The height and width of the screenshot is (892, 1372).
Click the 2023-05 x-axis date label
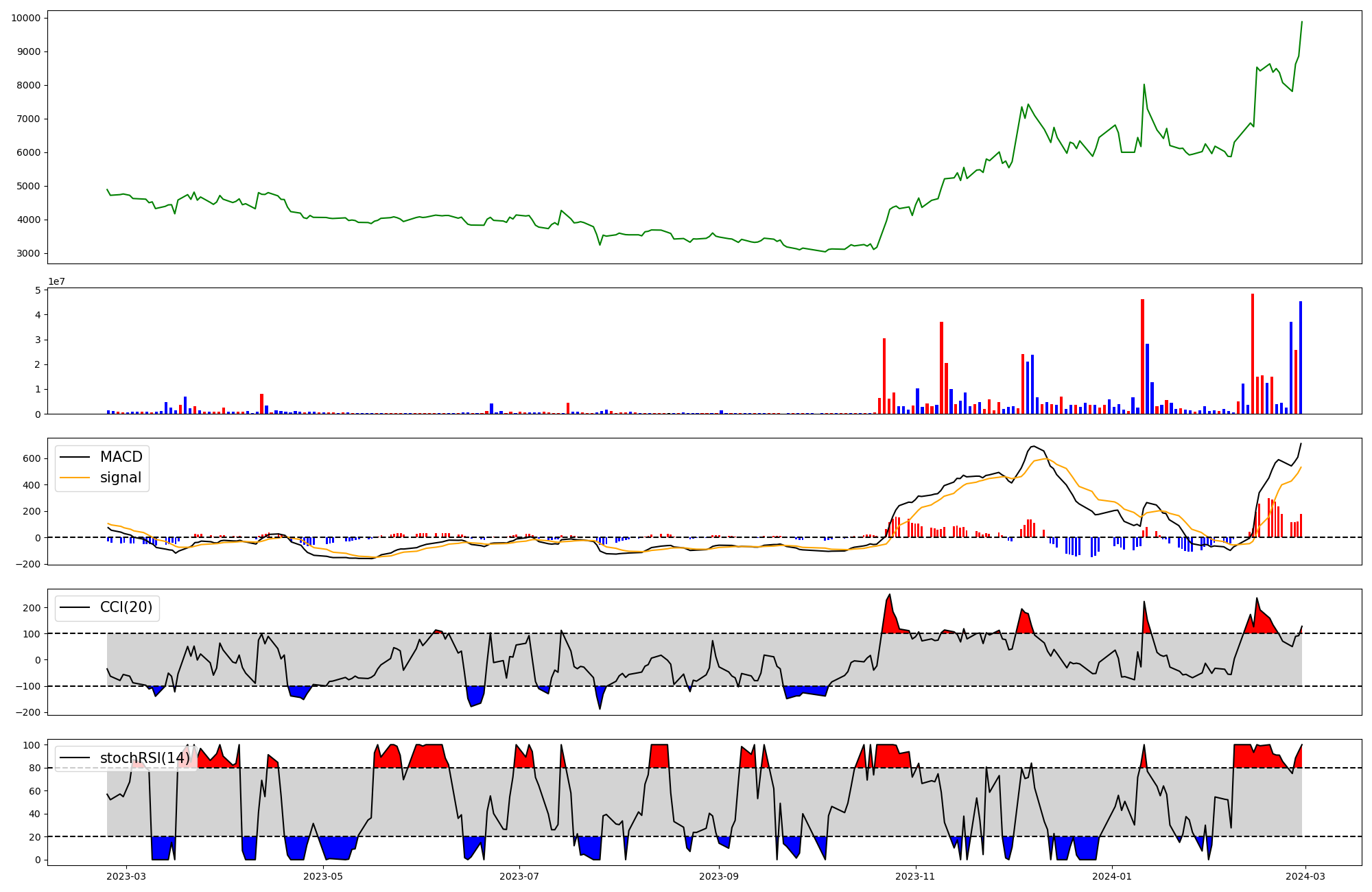click(322, 876)
